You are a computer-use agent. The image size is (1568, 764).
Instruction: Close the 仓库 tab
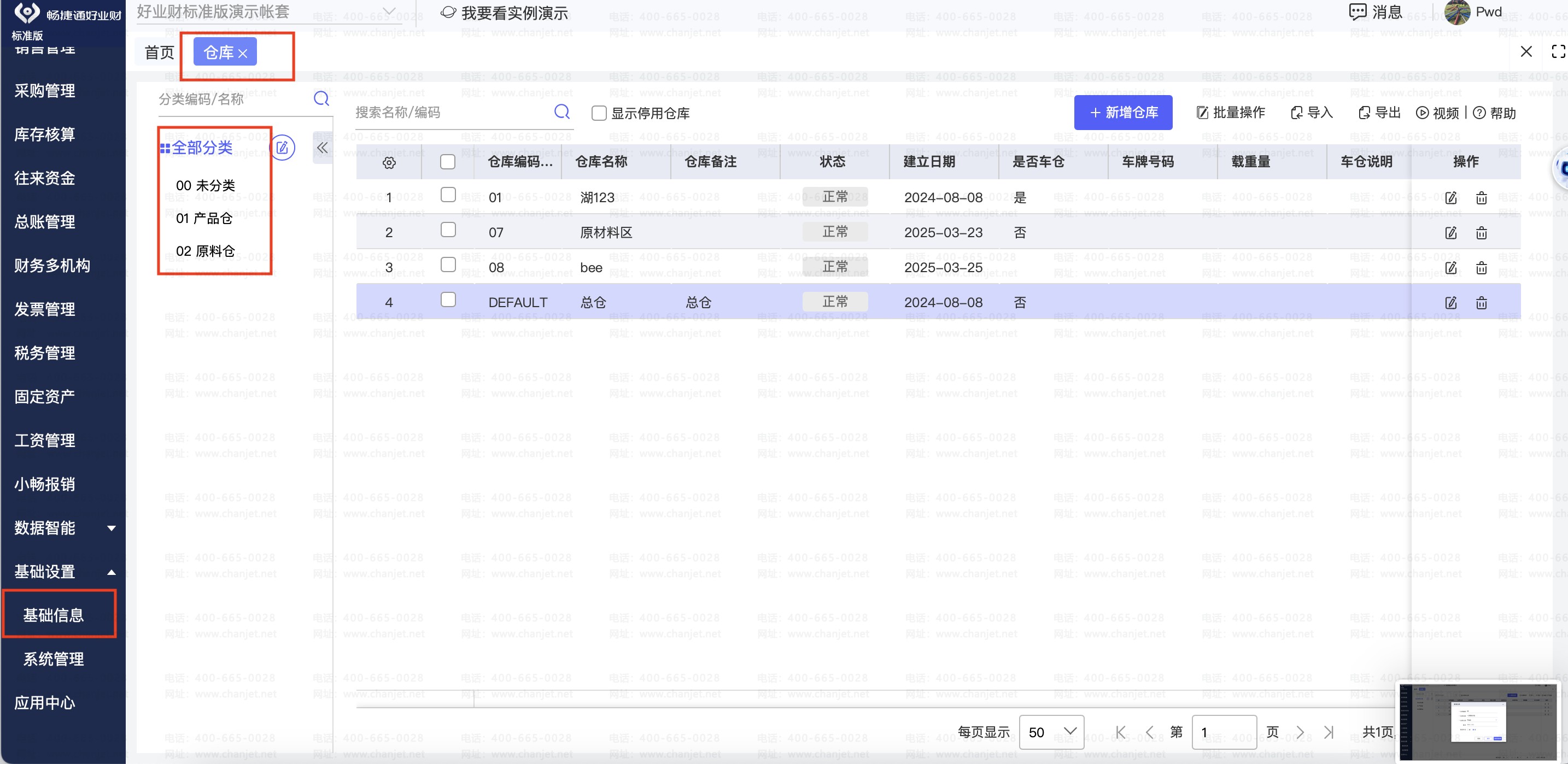(x=243, y=54)
